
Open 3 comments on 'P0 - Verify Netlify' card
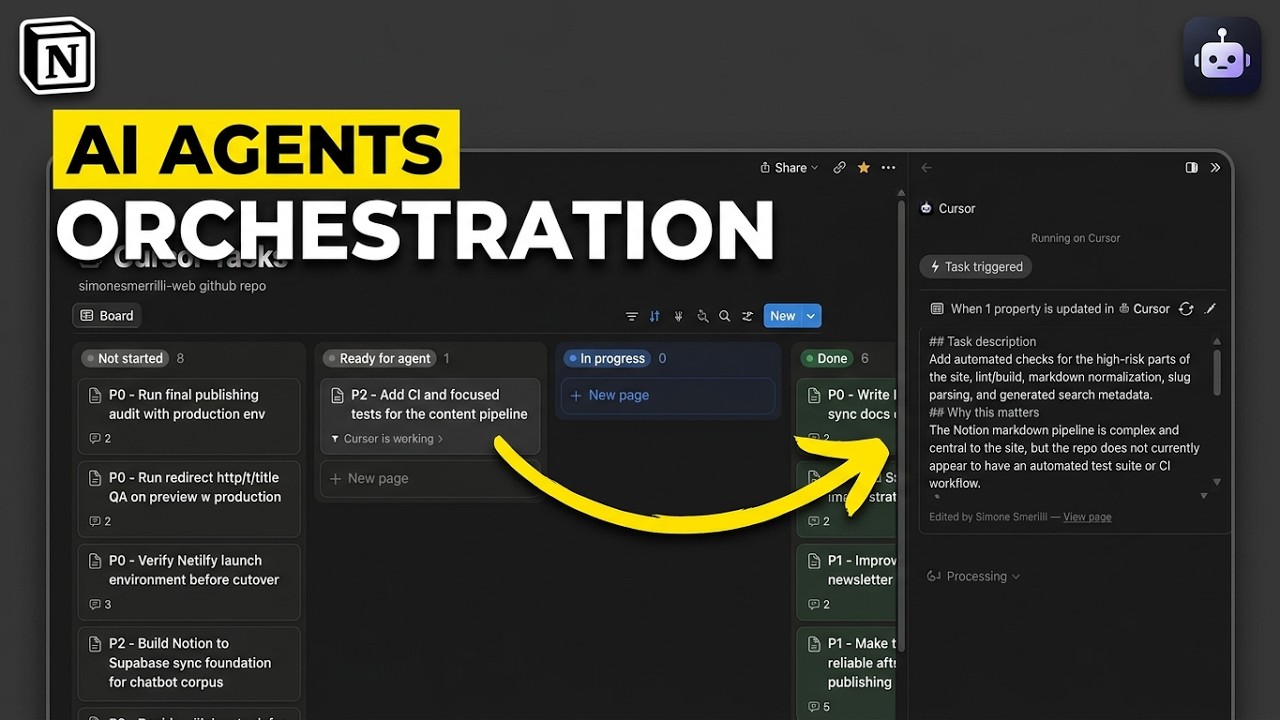coord(100,604)
